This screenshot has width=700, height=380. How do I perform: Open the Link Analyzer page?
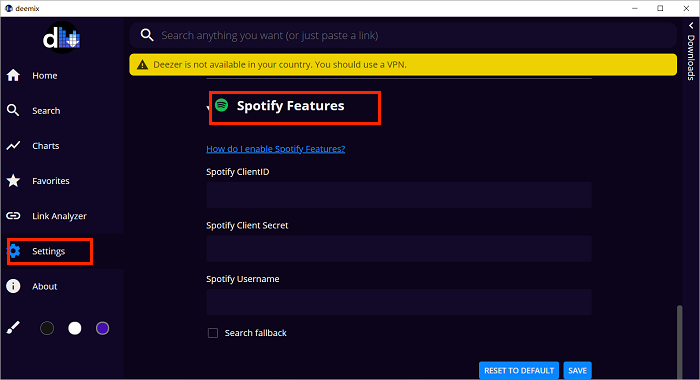(x=59, y=216)
